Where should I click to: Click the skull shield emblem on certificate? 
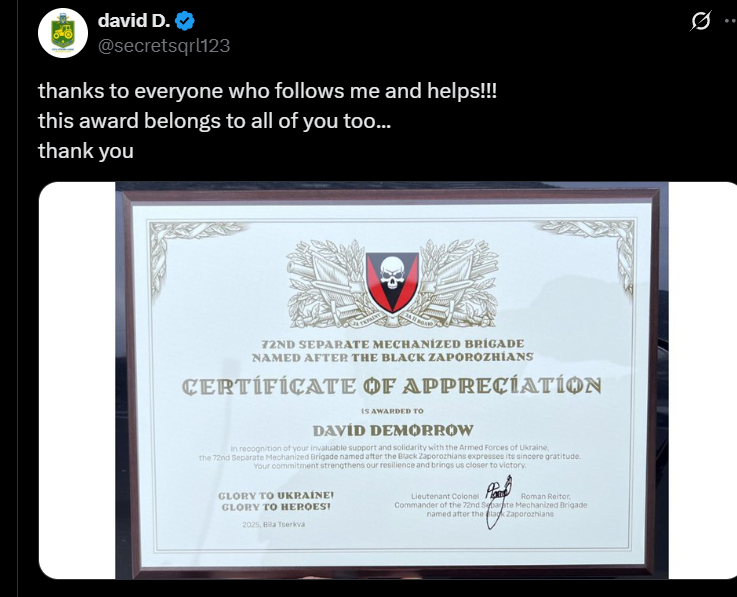[x=392, y=283]
